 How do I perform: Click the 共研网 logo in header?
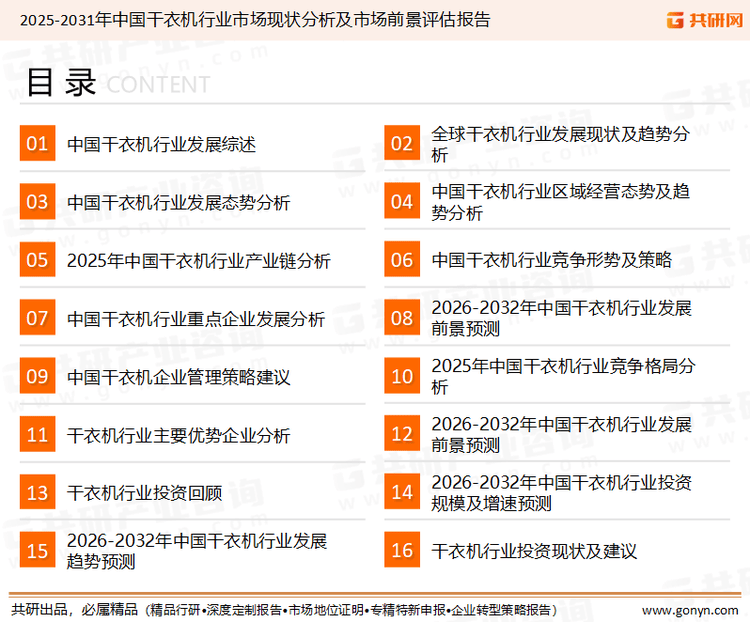(x=705, y=20)
